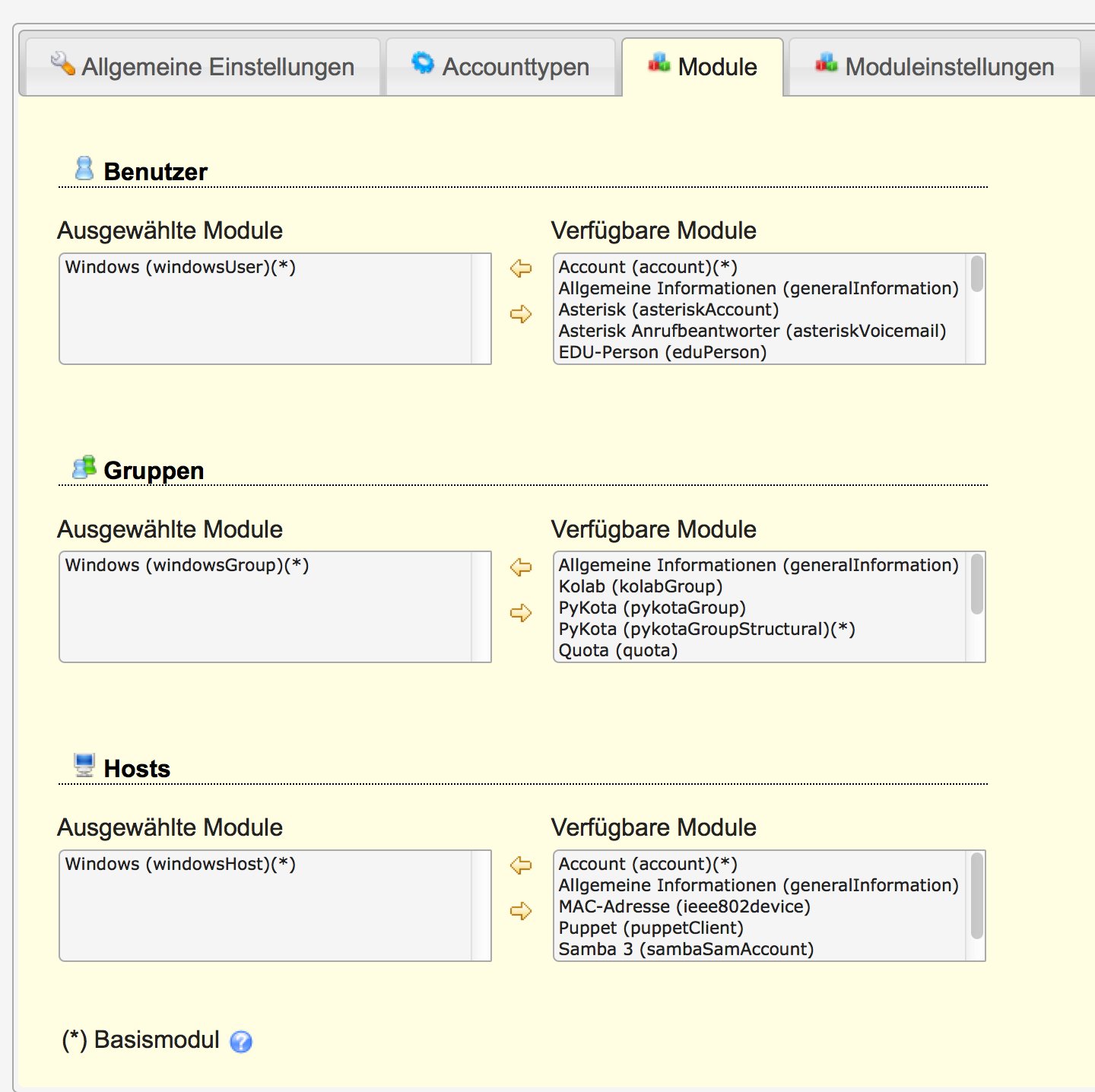Screen dimensions: 1095x1092
Task: Click the left arrow in the Hosts section
Action: 521,866
